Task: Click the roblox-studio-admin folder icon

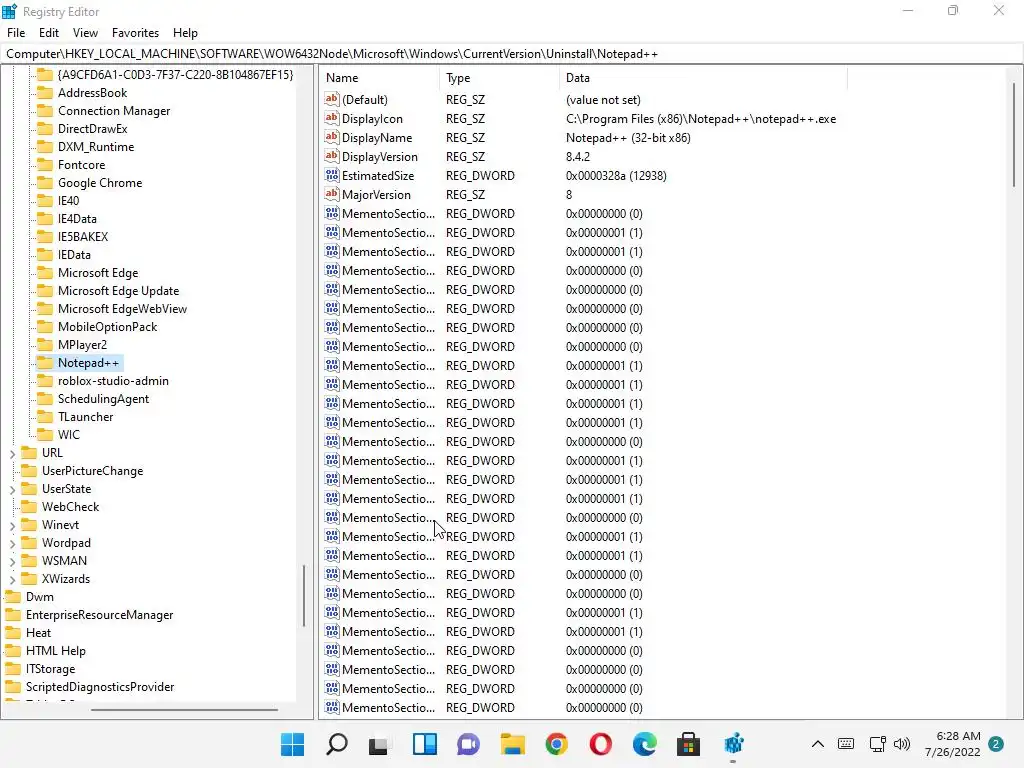Action: pos(45,381)
